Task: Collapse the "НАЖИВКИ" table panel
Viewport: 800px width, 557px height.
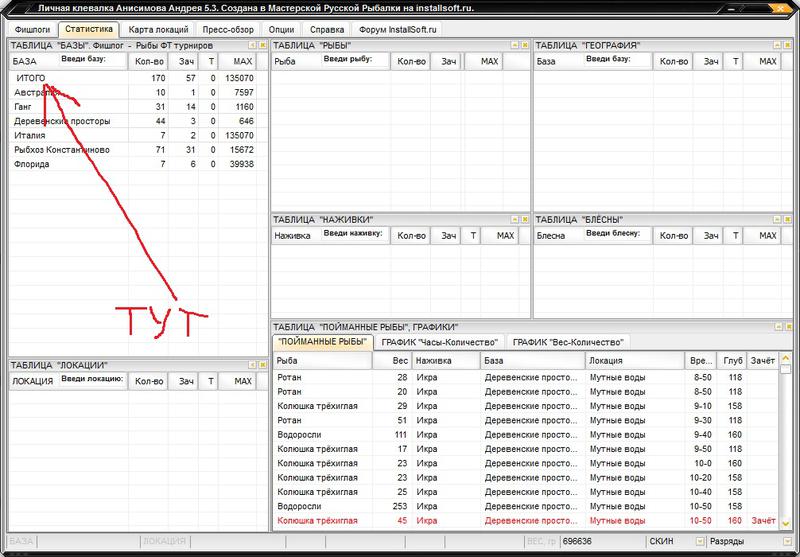Action: coord(512,217)
